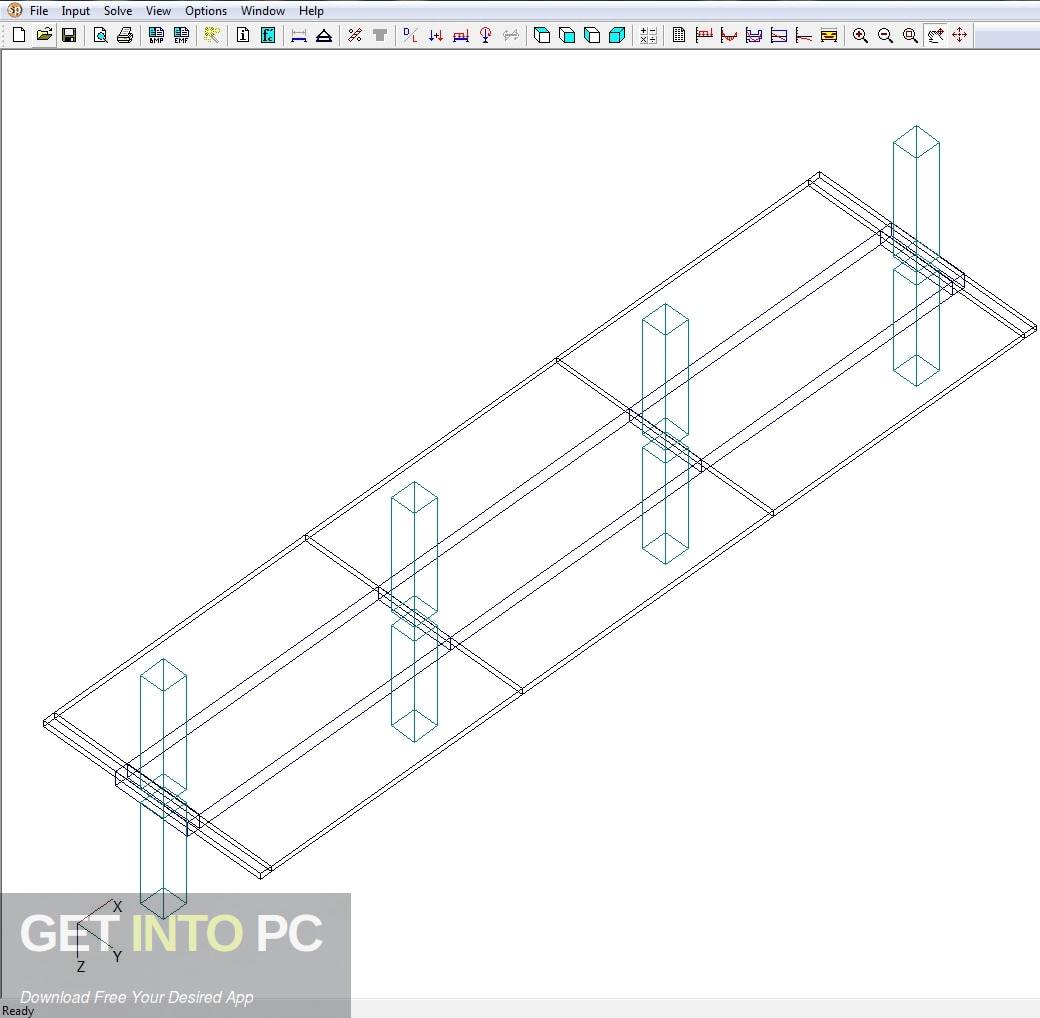Export view as BMP image
The width and height of the screenshot is (1040, 1018).
pyautogui.click(x=157, y=35)
